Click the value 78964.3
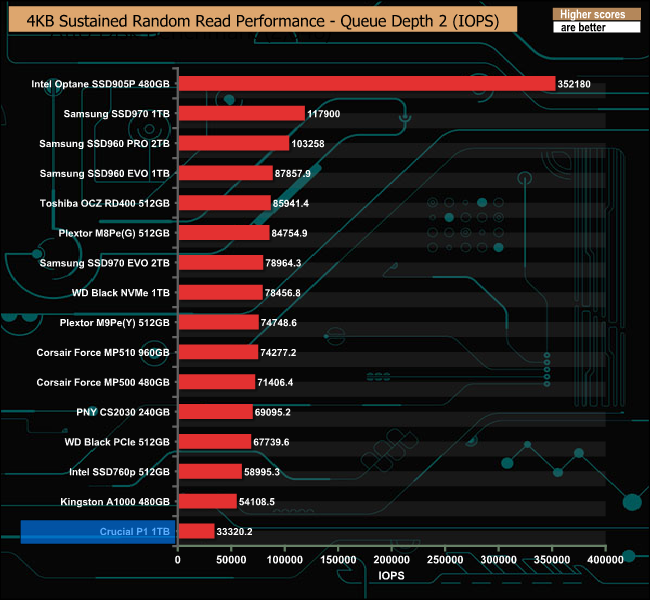This screenshot has width=650, height=600. [283, 263]
